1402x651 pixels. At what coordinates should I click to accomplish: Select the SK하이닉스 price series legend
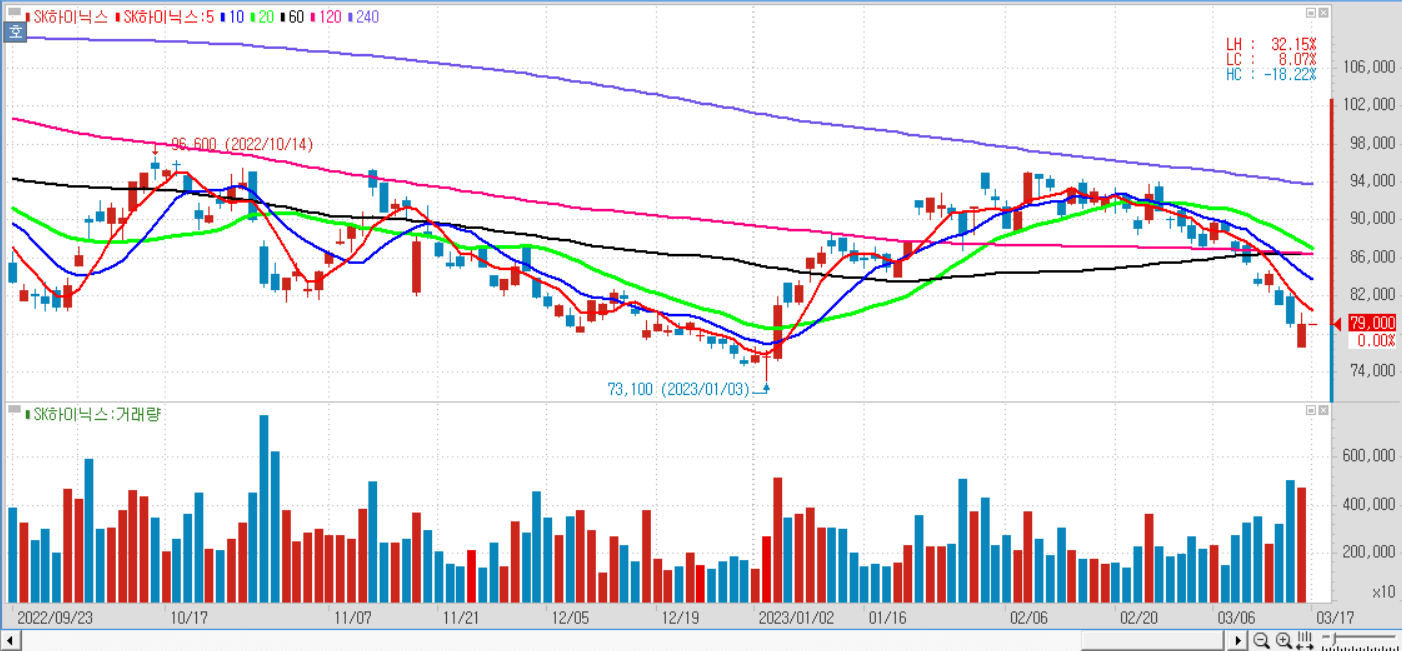[x=68, y=17]
